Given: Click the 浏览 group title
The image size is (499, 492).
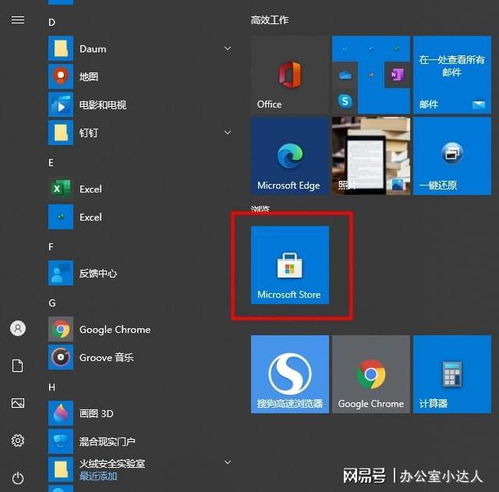Looking at the screenshot, I should [260, 209].
